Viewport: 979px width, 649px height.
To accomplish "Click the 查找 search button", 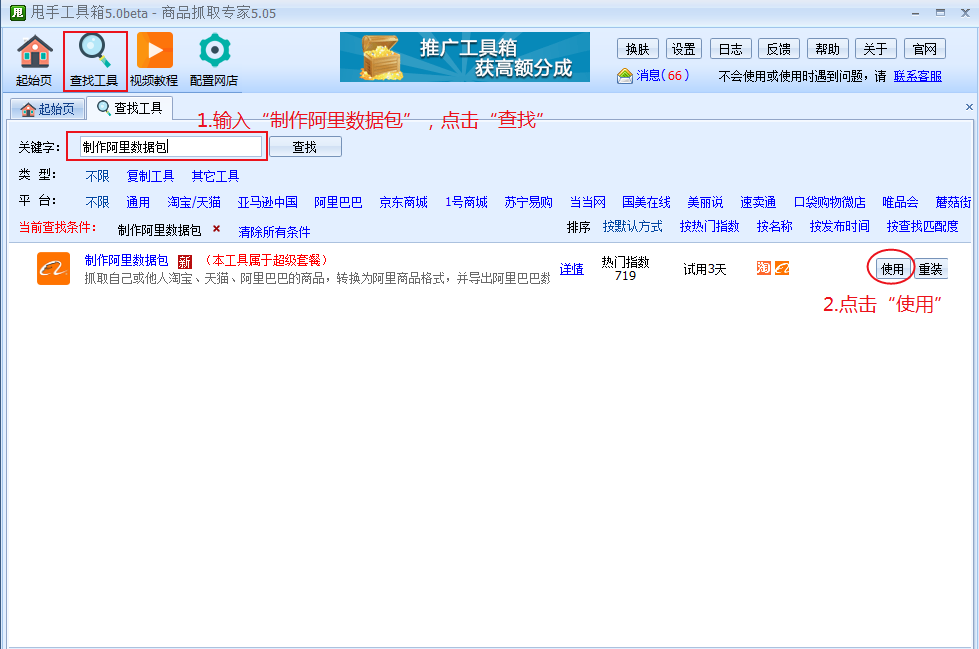I will 305,147.
